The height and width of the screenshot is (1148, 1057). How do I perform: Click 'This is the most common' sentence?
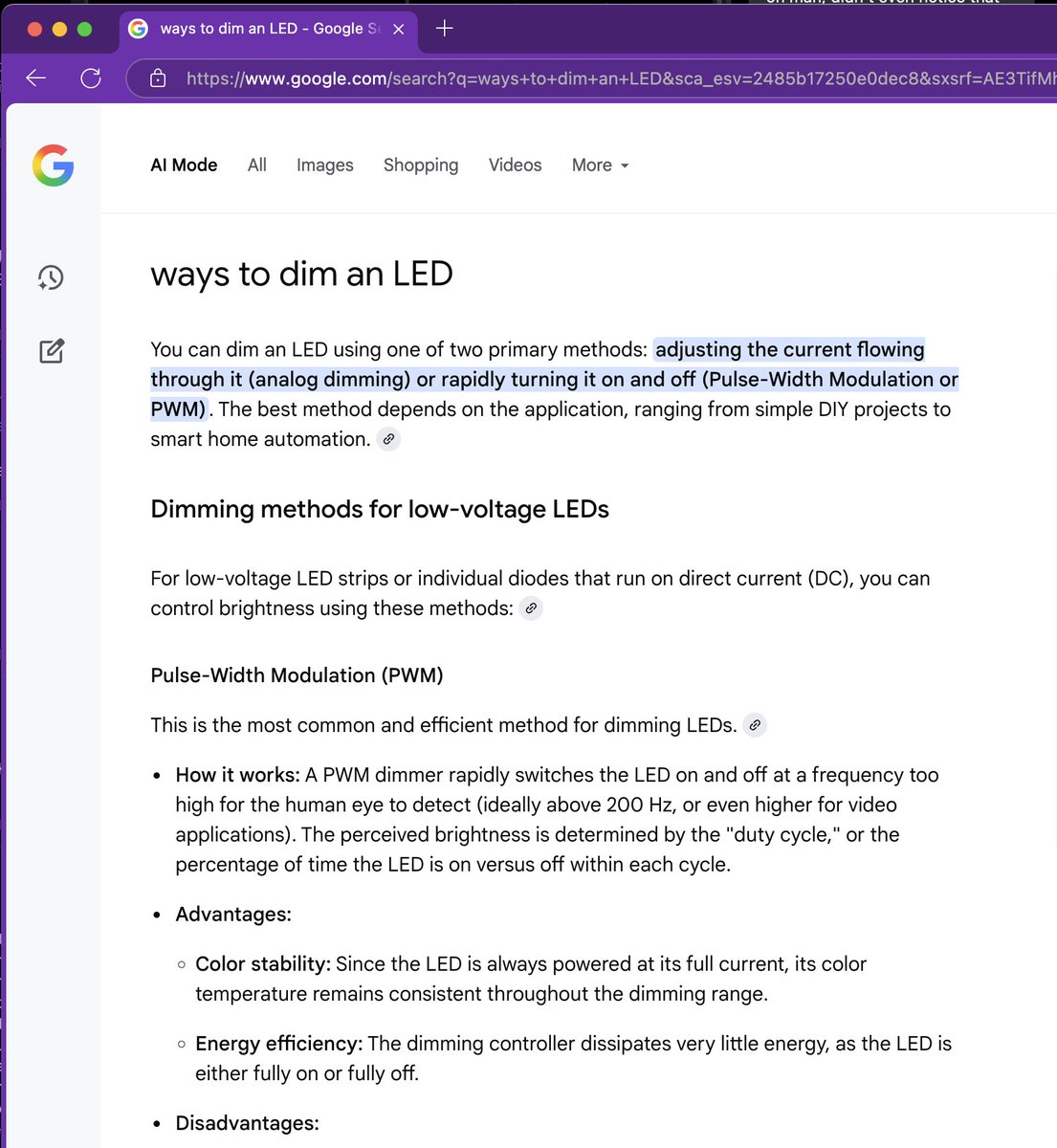[444, 725]
